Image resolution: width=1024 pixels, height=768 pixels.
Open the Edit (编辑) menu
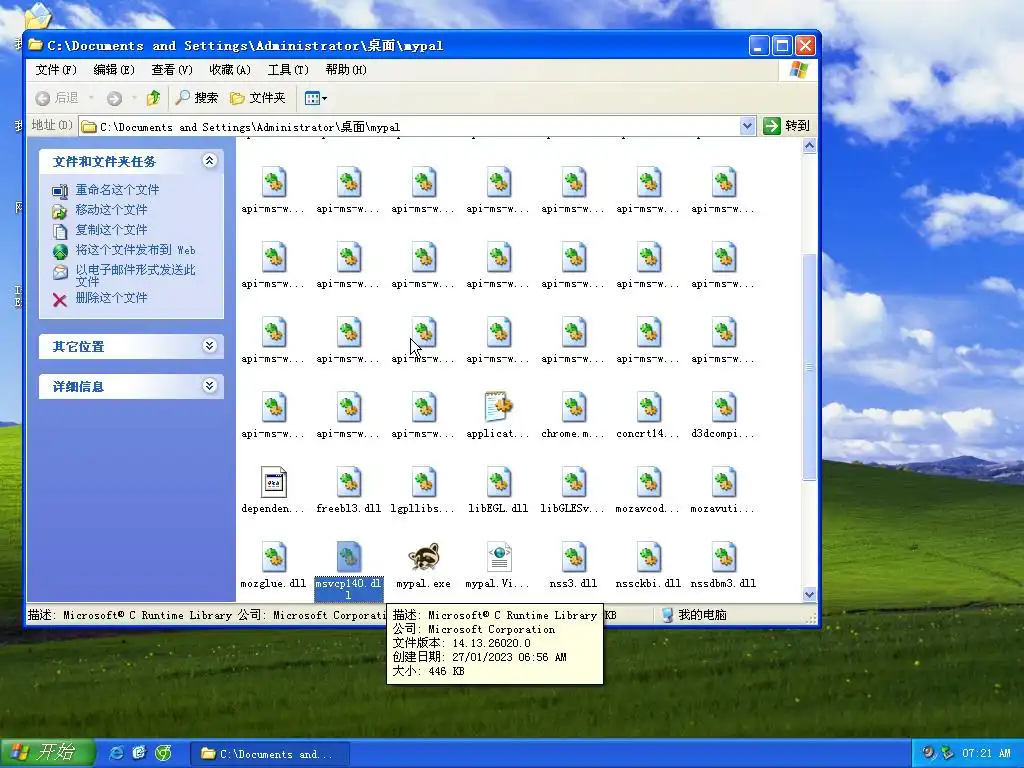[114, 69]
